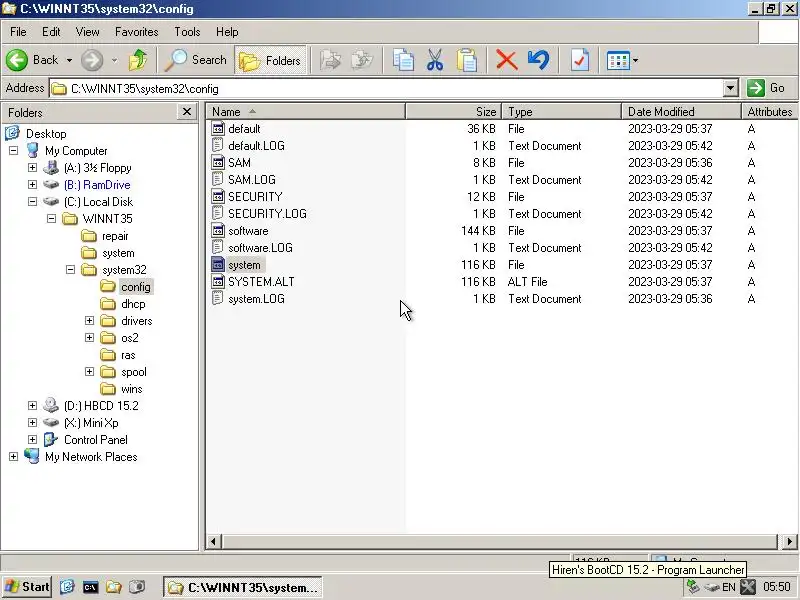800x600 pixels.
Task: Click the horizontal scrollbar right arrow
Action: tap(789, 541)
